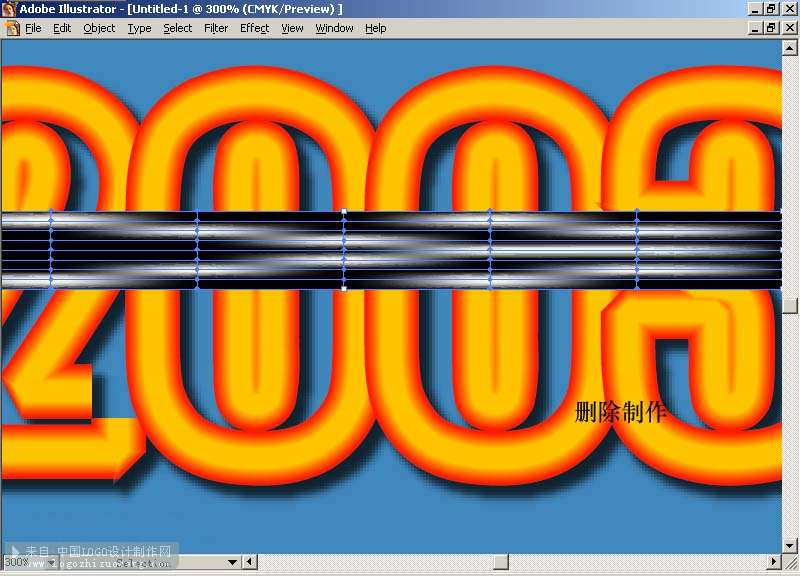
Task: Open the Edit menu
Action: [x=62, y=28]
